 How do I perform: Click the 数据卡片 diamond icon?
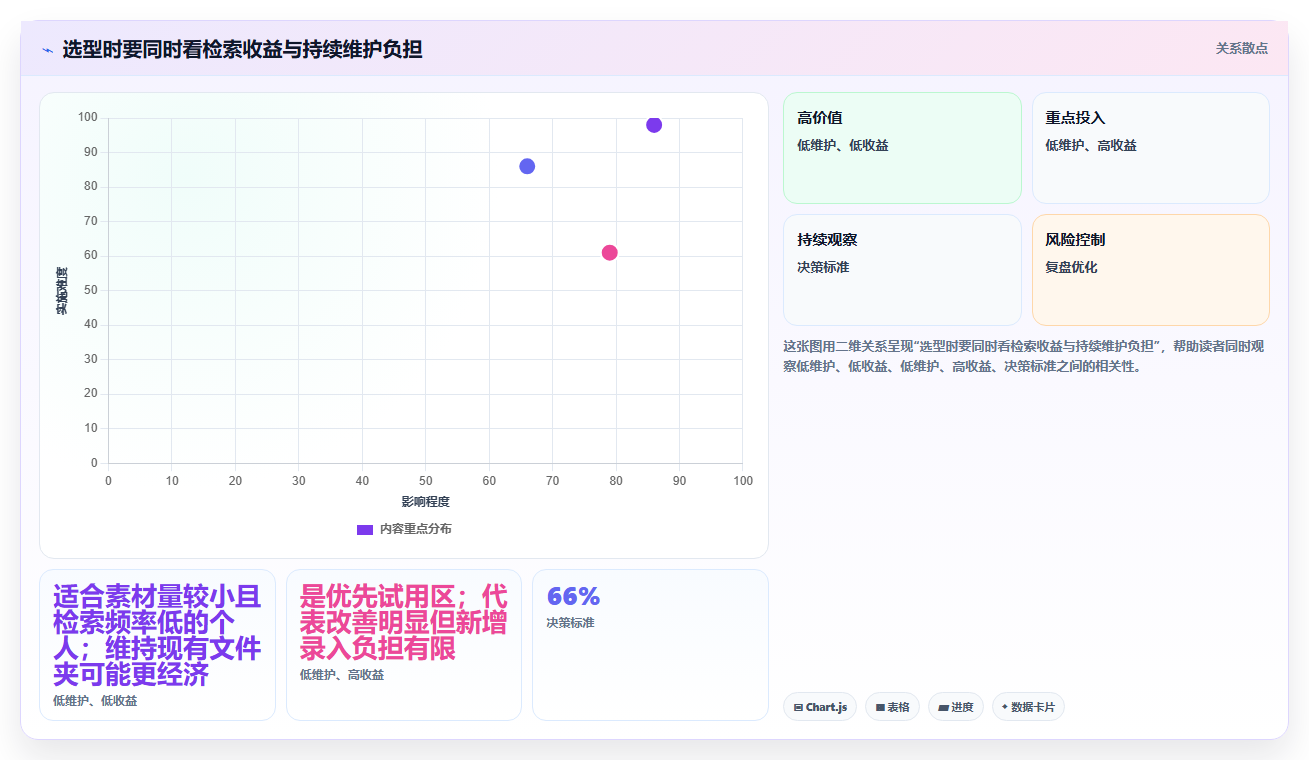(x=1005, y=707)
